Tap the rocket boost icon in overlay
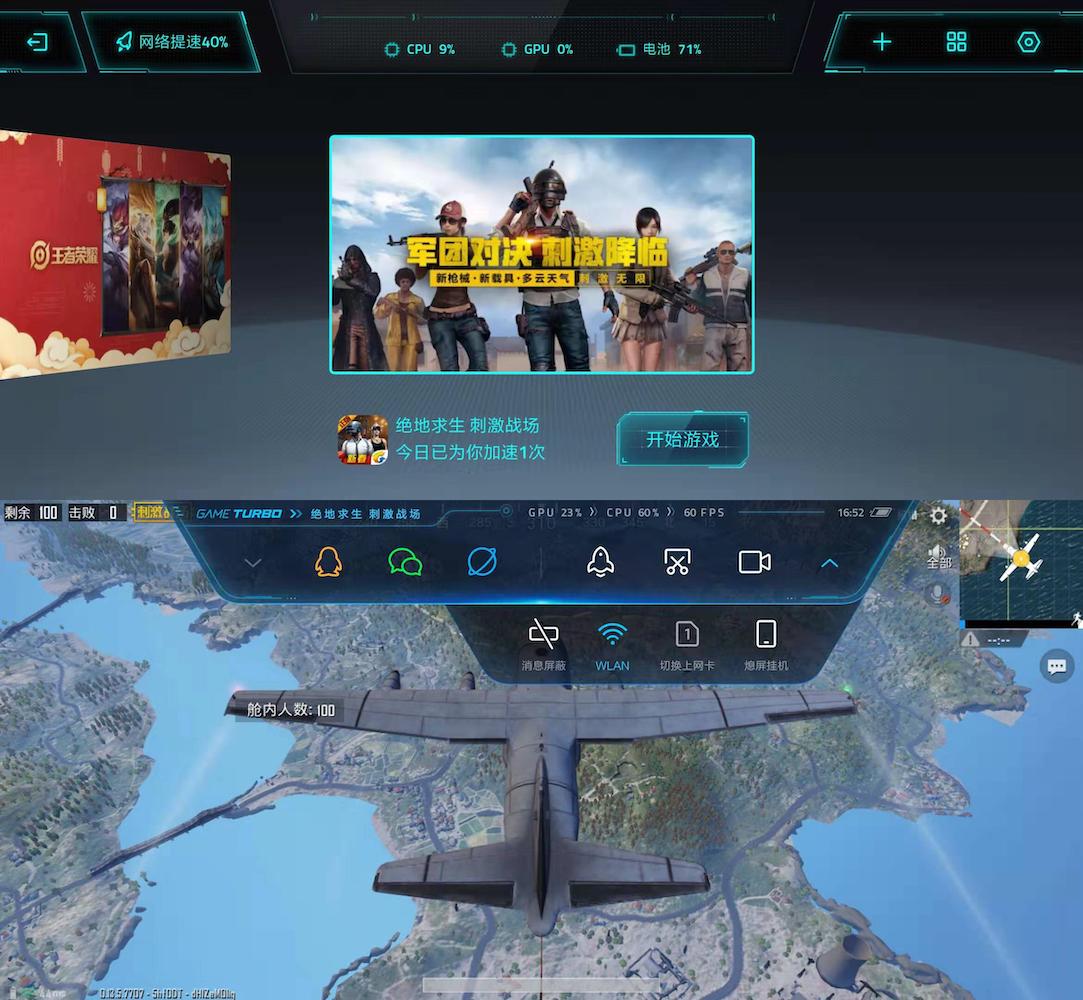Viewport: 1083px width, 1000px height. point(601,562)
